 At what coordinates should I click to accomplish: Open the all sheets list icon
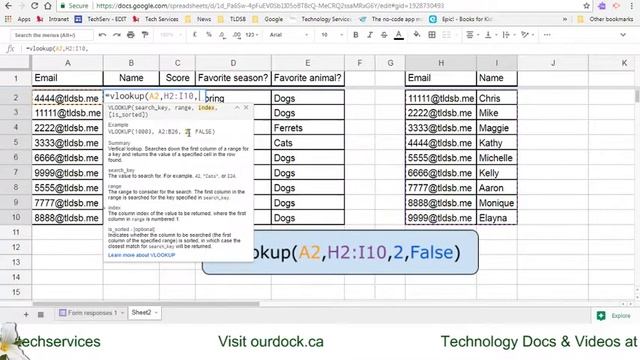41,314
